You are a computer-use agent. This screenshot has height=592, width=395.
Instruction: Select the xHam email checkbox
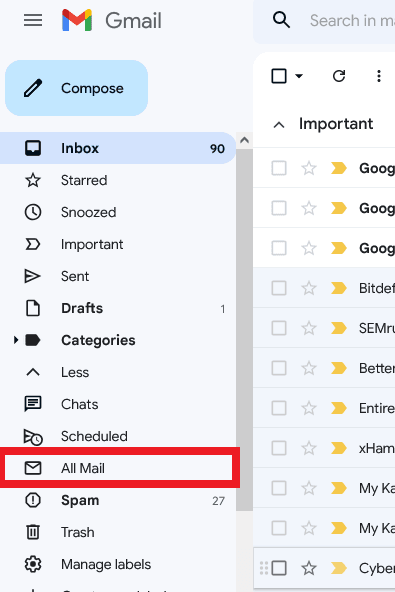(279, 448)
